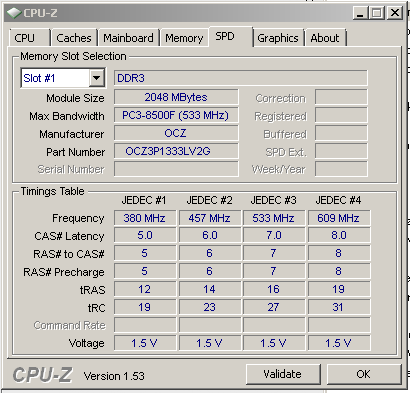
Task: Click the Slot #1 combo box text
Action: click(x=39, y=78)
